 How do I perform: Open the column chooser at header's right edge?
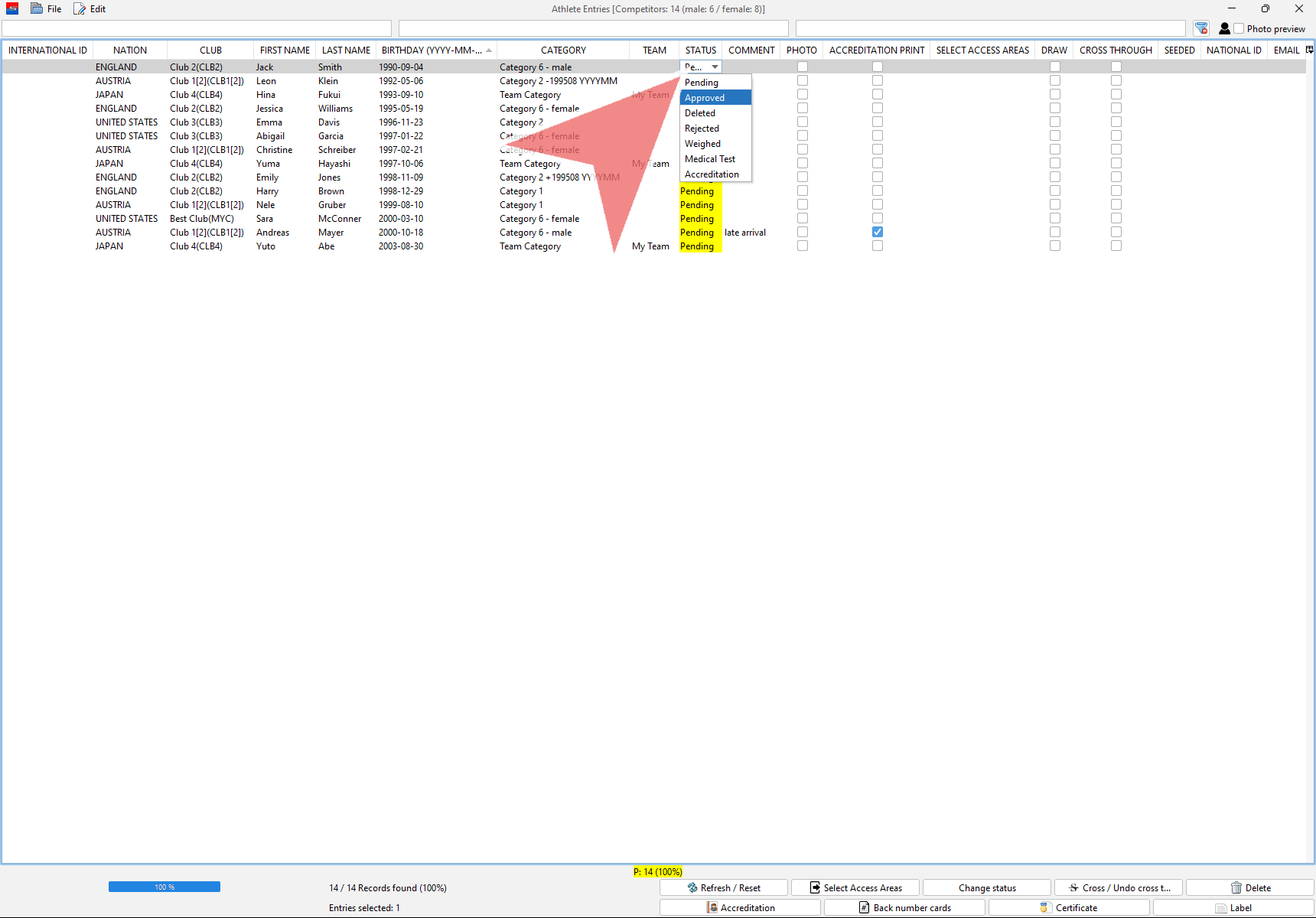(1309, 50)
